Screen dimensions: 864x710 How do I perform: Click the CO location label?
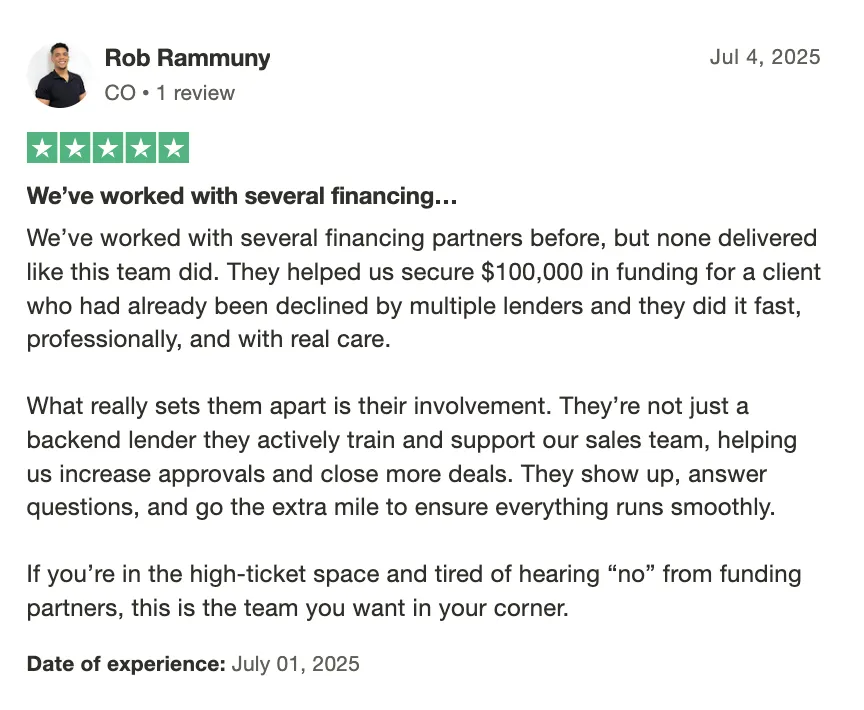click(x=120, y=93)
